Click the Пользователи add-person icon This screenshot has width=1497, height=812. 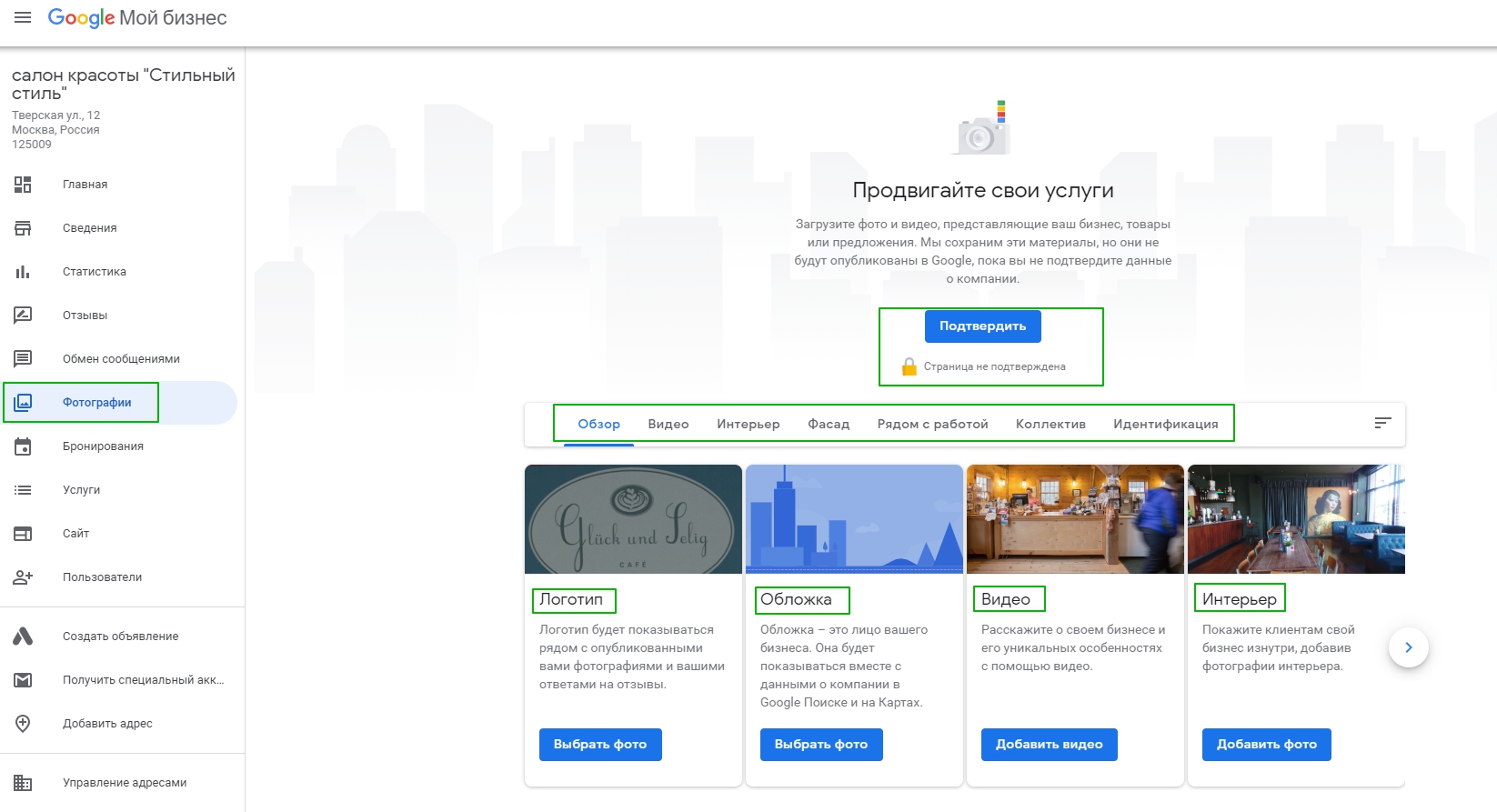(x=23, y=577)
